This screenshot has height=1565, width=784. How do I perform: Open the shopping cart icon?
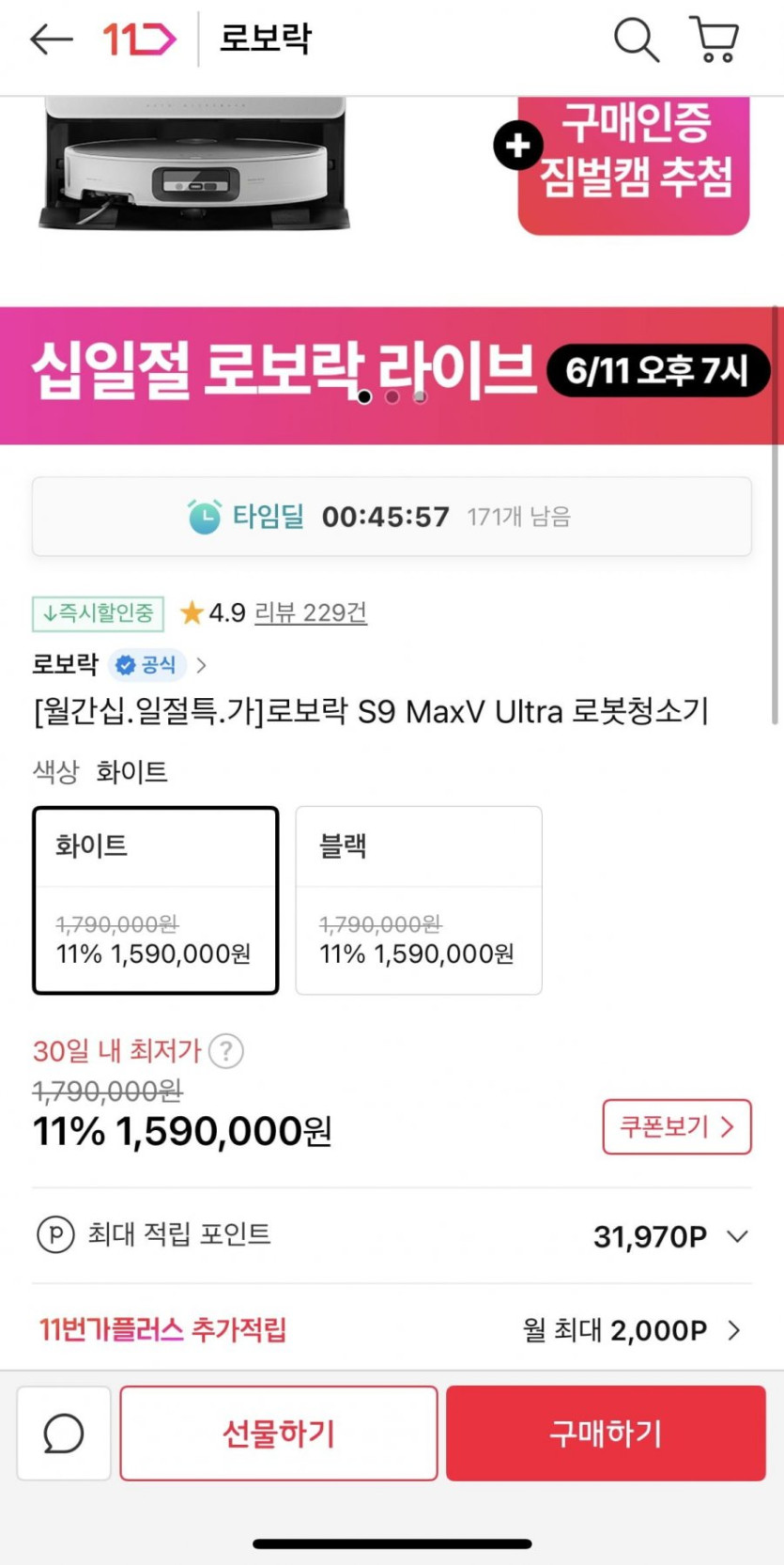[x=715, y=39]
